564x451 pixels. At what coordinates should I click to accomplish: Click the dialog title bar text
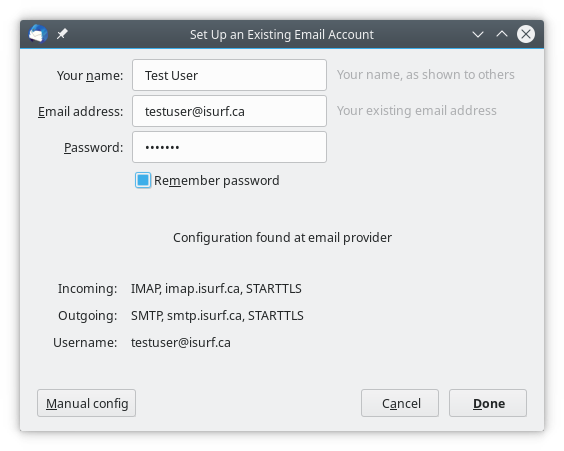(x=282, y=35)
